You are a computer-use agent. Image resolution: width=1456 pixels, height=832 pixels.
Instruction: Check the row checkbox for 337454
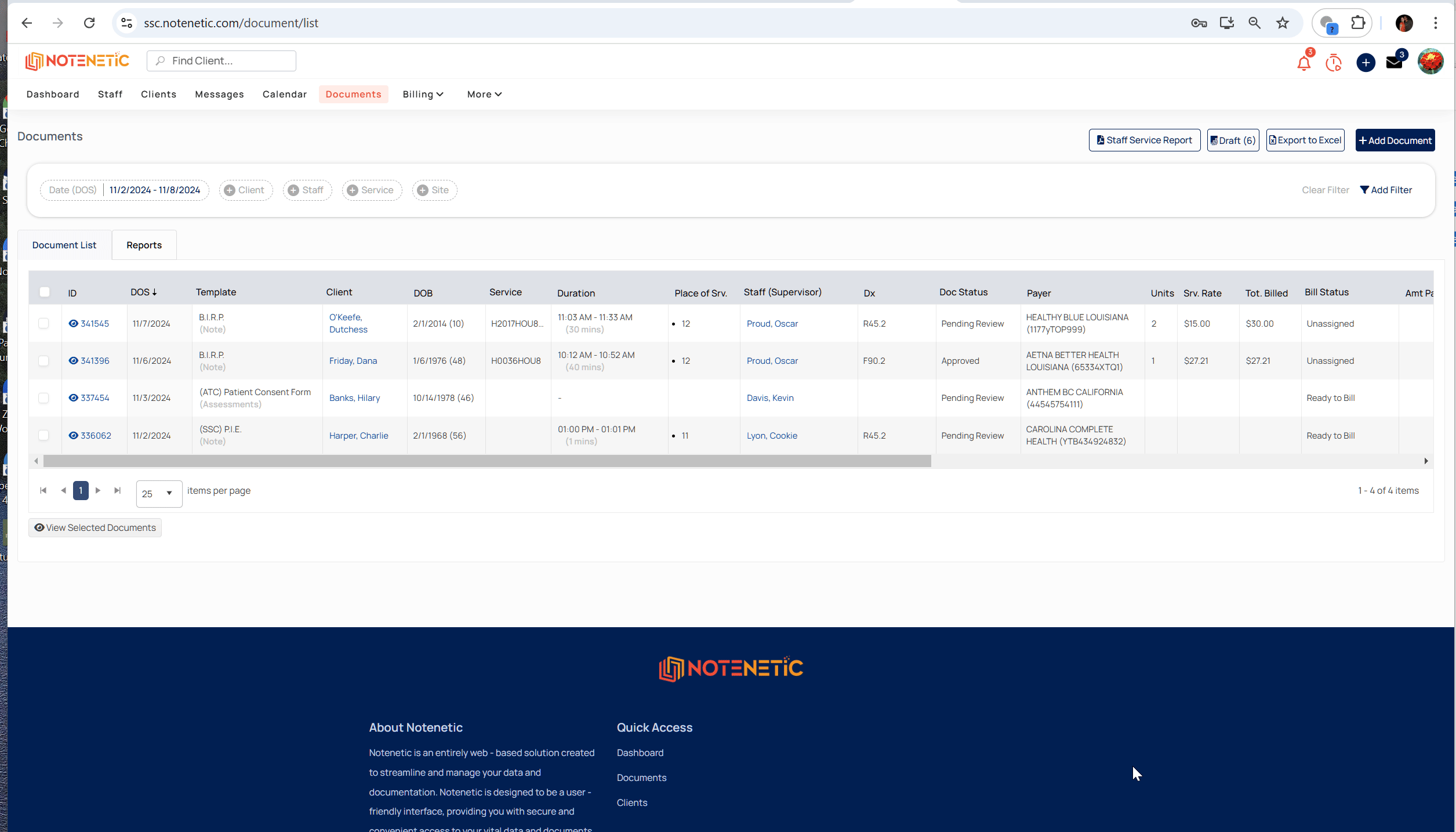point(43,398)
